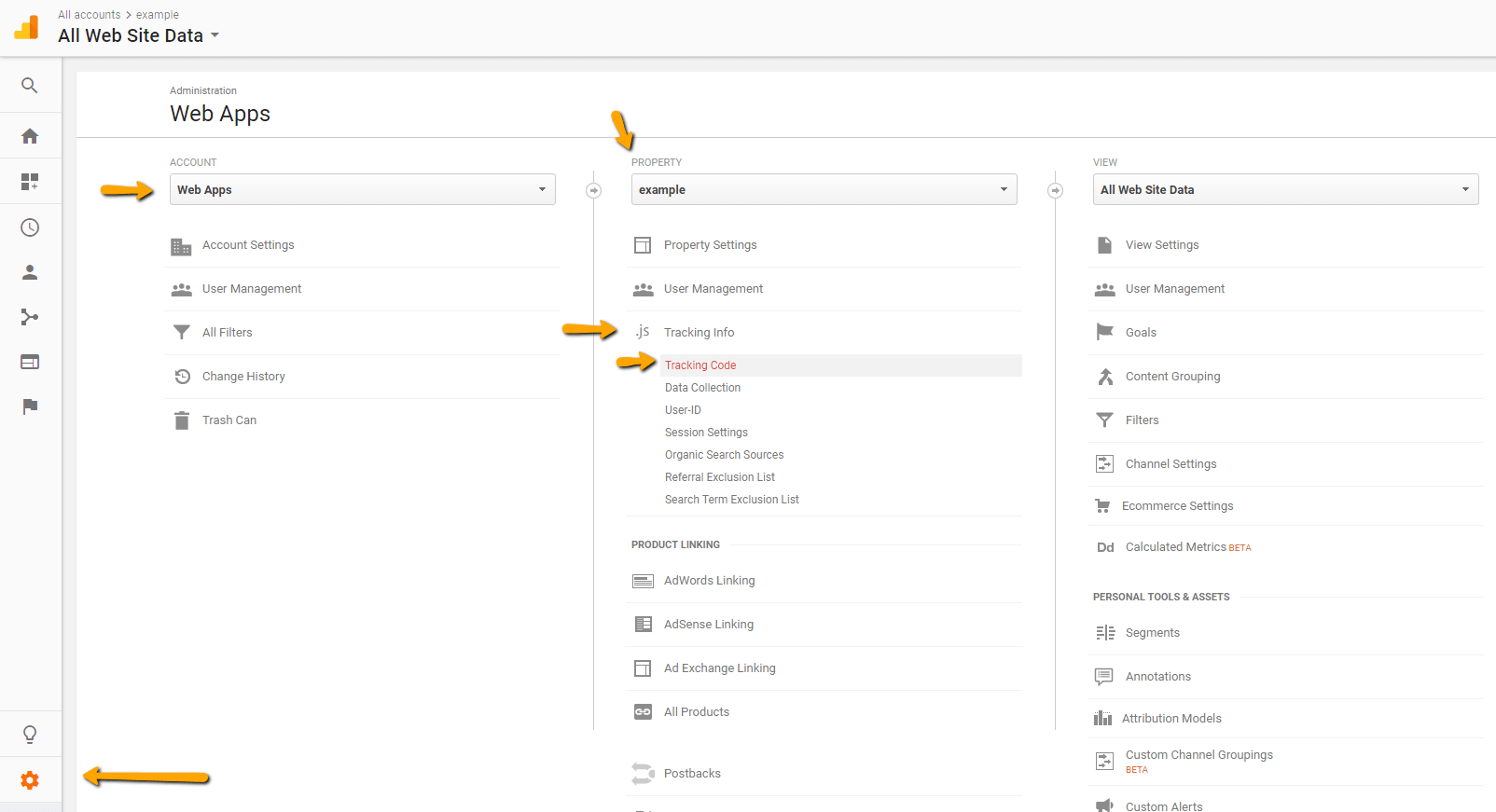Open Account Settings link

coord(248,245)
